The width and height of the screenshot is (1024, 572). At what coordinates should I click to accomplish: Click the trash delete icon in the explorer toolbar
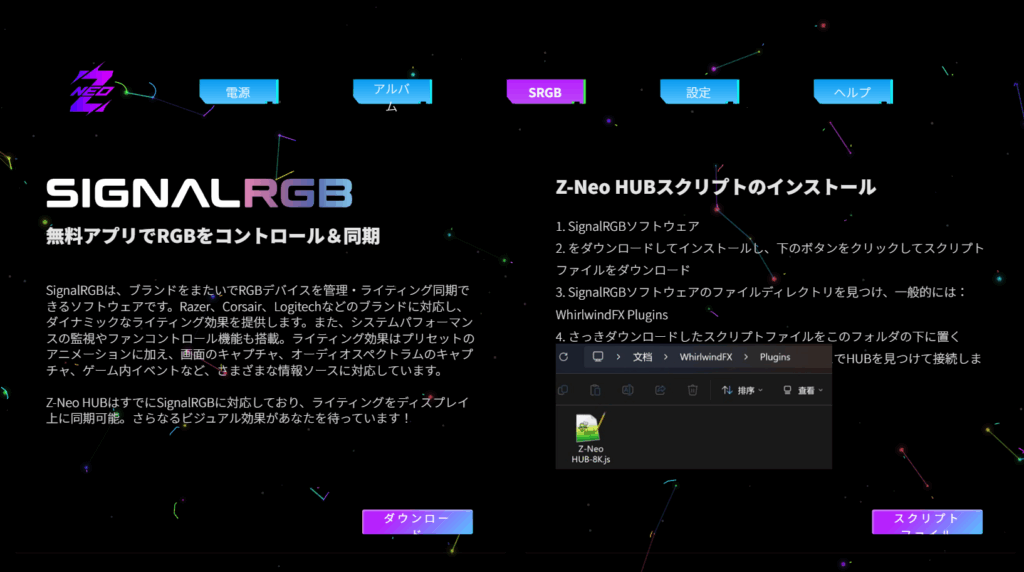pos(693,390)
